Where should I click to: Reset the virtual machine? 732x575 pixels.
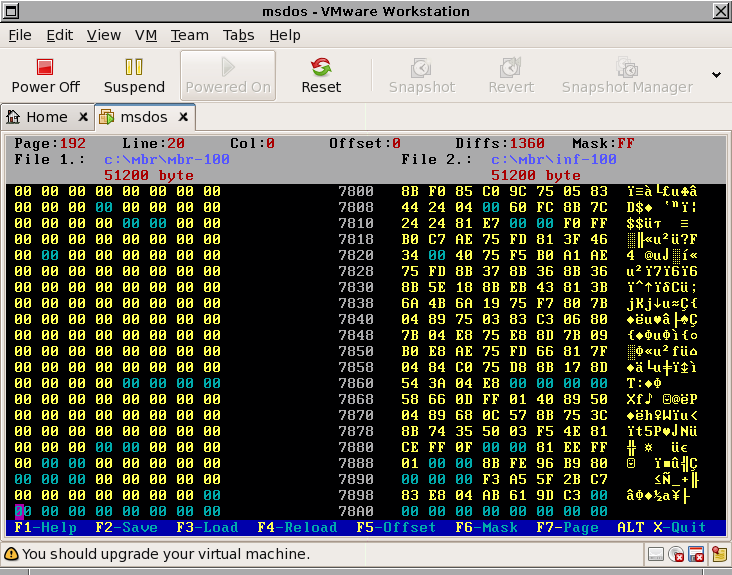321,76
